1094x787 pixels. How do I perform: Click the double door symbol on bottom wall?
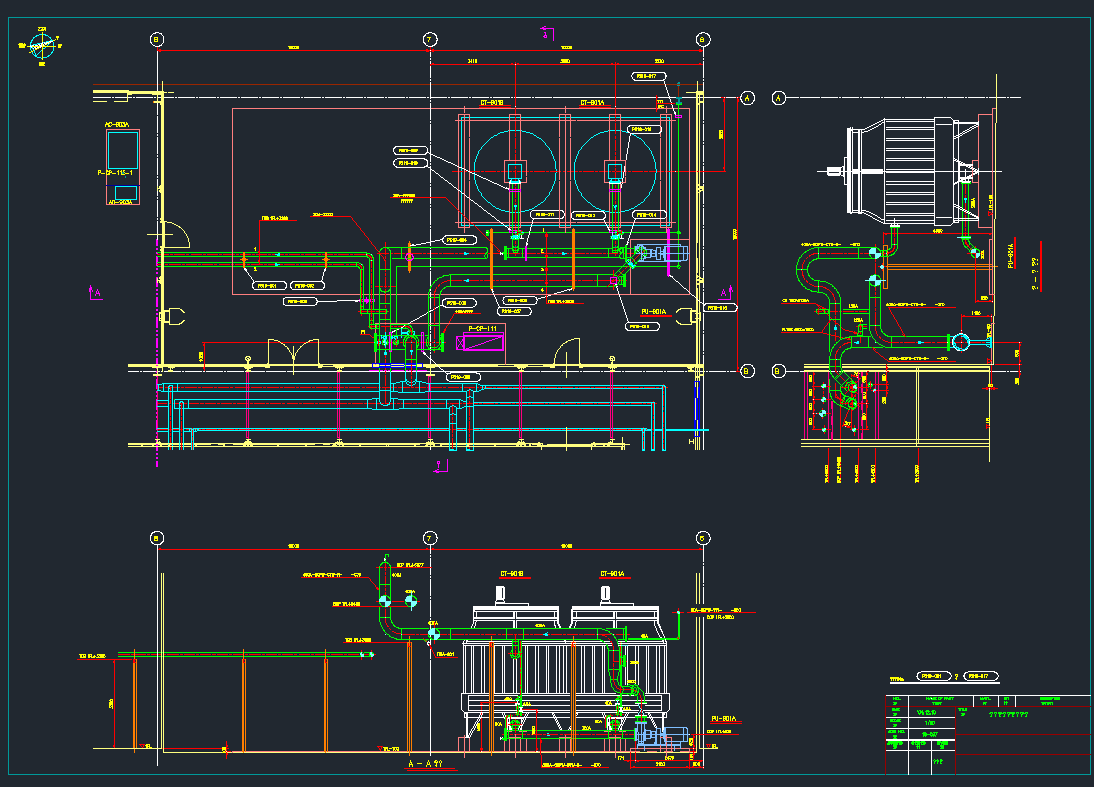291,352
